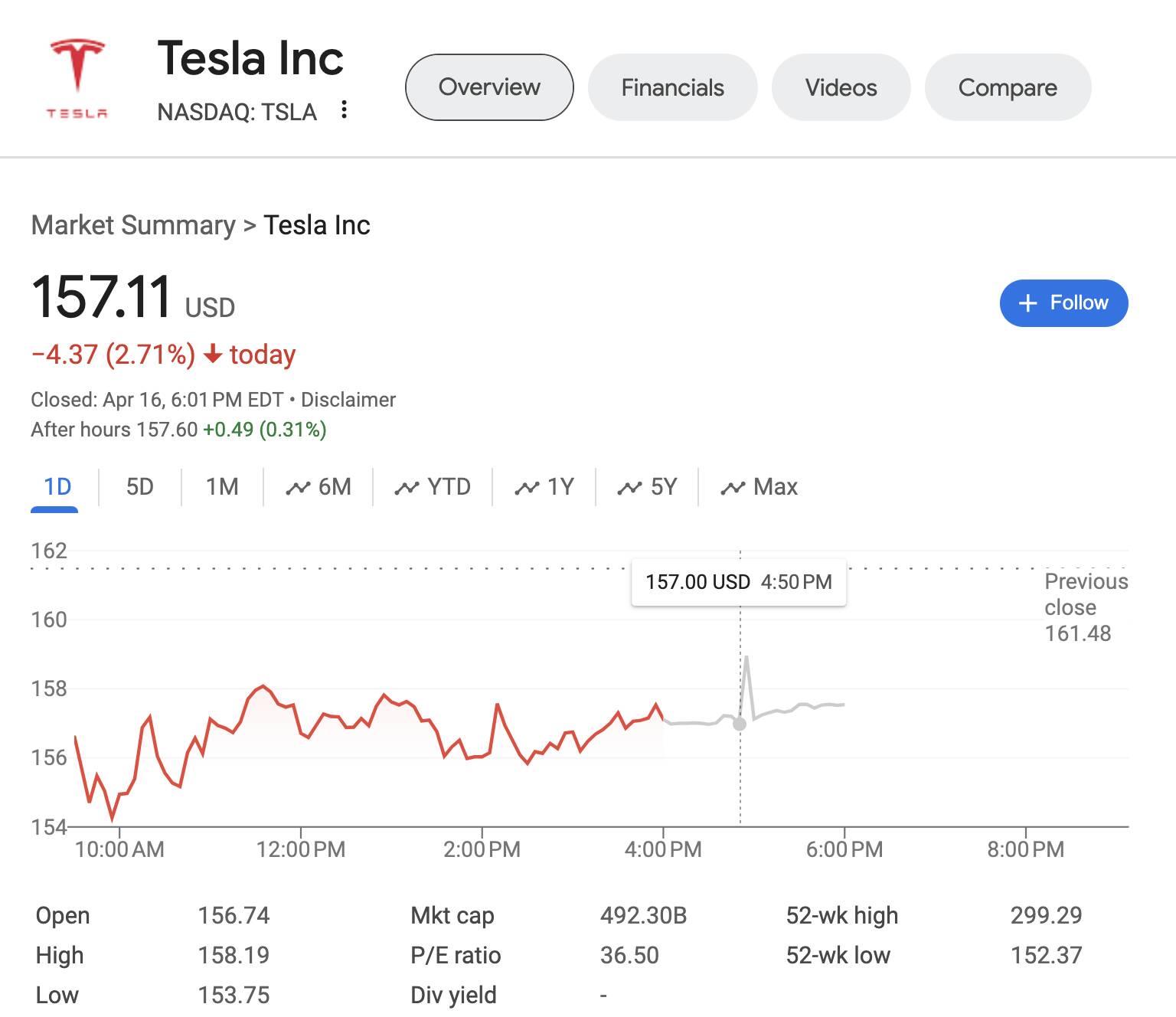Screen dimensions: 1176x1017
Task: Select the Compare tab
Action: click(x=1008, y=87)
